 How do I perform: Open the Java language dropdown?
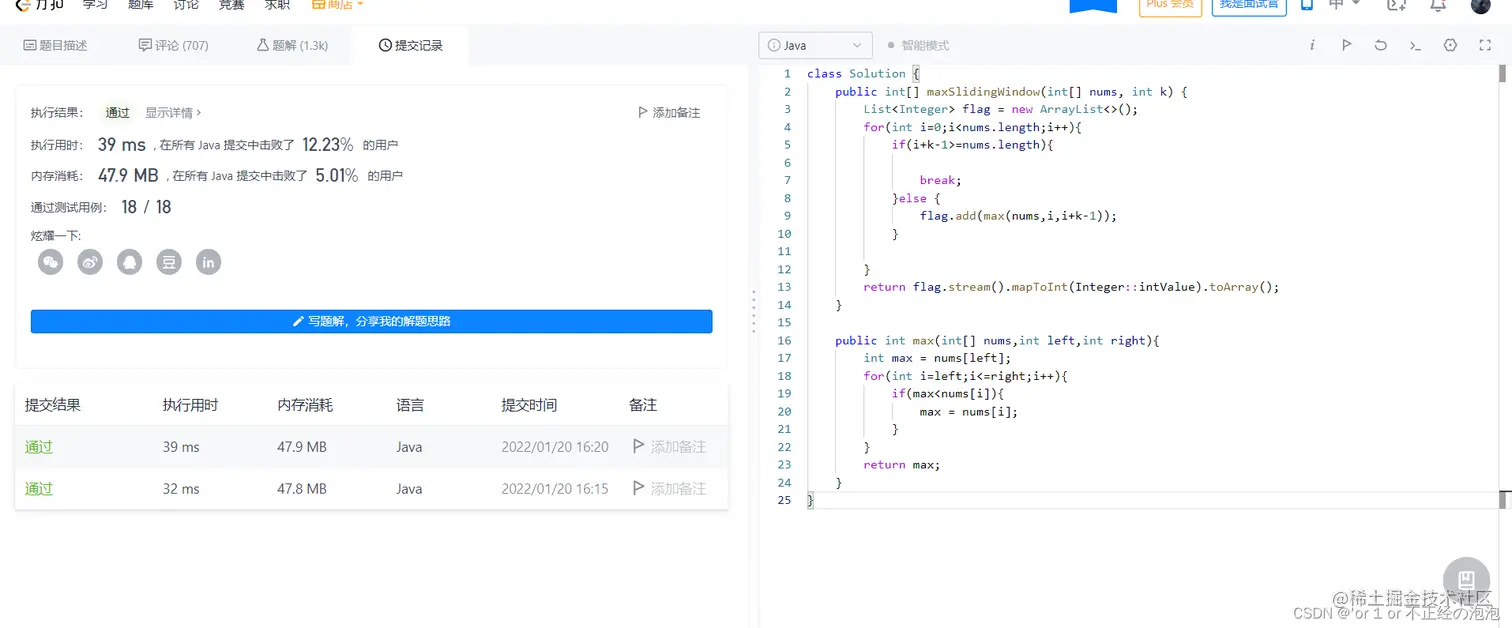pos(815,45)
